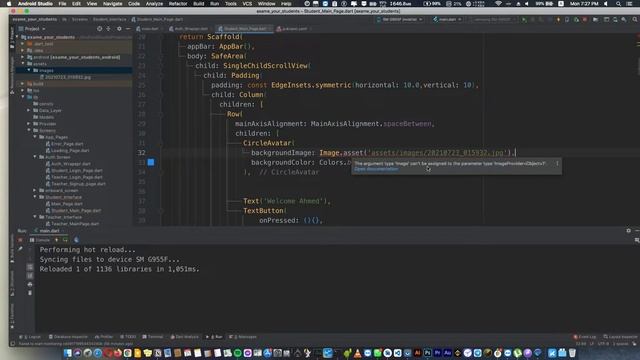Open the Logcat tool window tab
Image resolution: width=640 pixels, height=360 pixels.
click(30, 337)
